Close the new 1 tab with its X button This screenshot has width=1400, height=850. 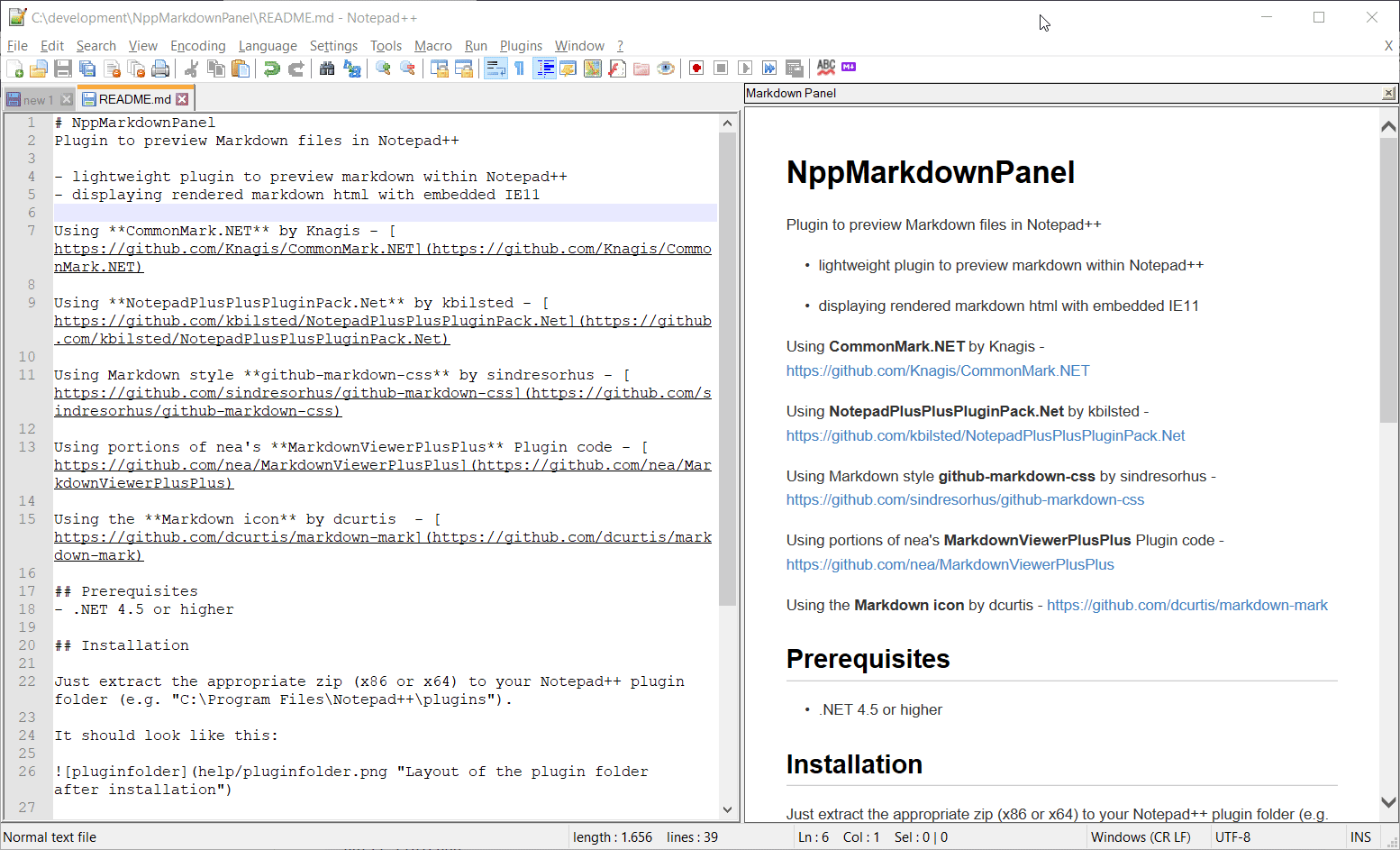(66, 100)
